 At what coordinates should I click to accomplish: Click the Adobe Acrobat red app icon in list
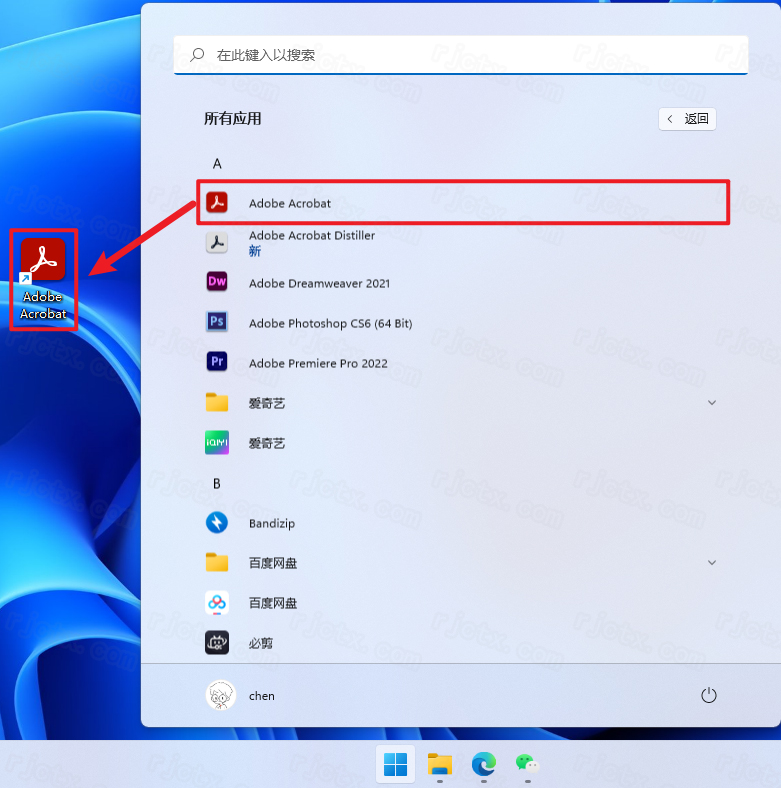217,203
